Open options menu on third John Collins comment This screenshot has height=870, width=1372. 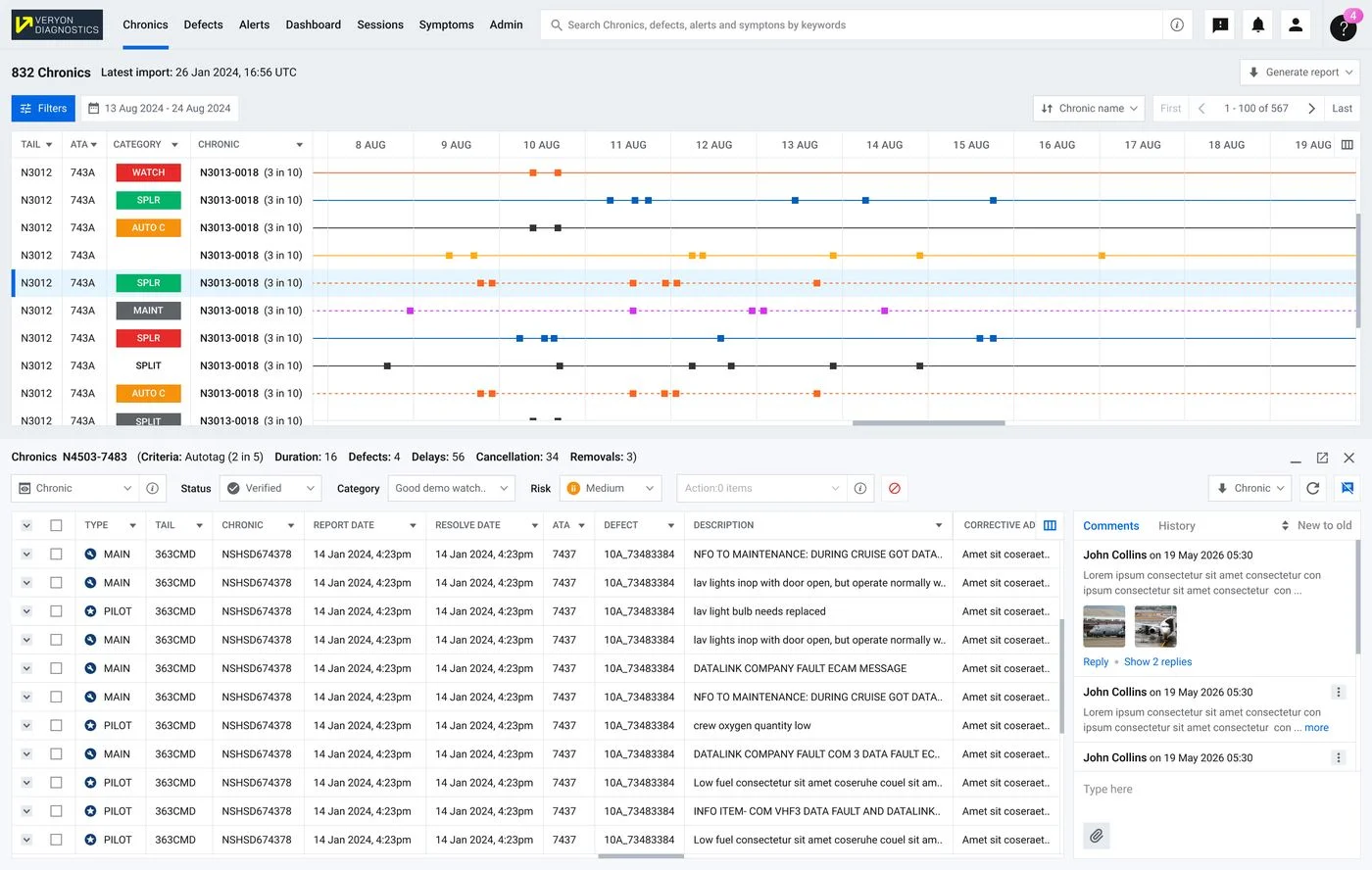click(x=1339, y=757)
